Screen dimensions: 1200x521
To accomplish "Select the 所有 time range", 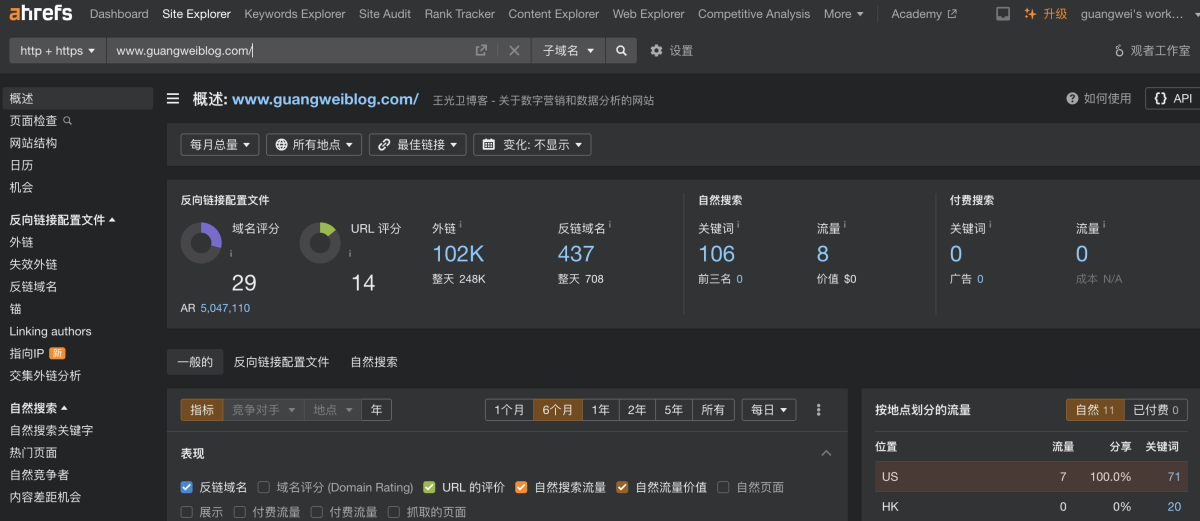I will 713,410.
